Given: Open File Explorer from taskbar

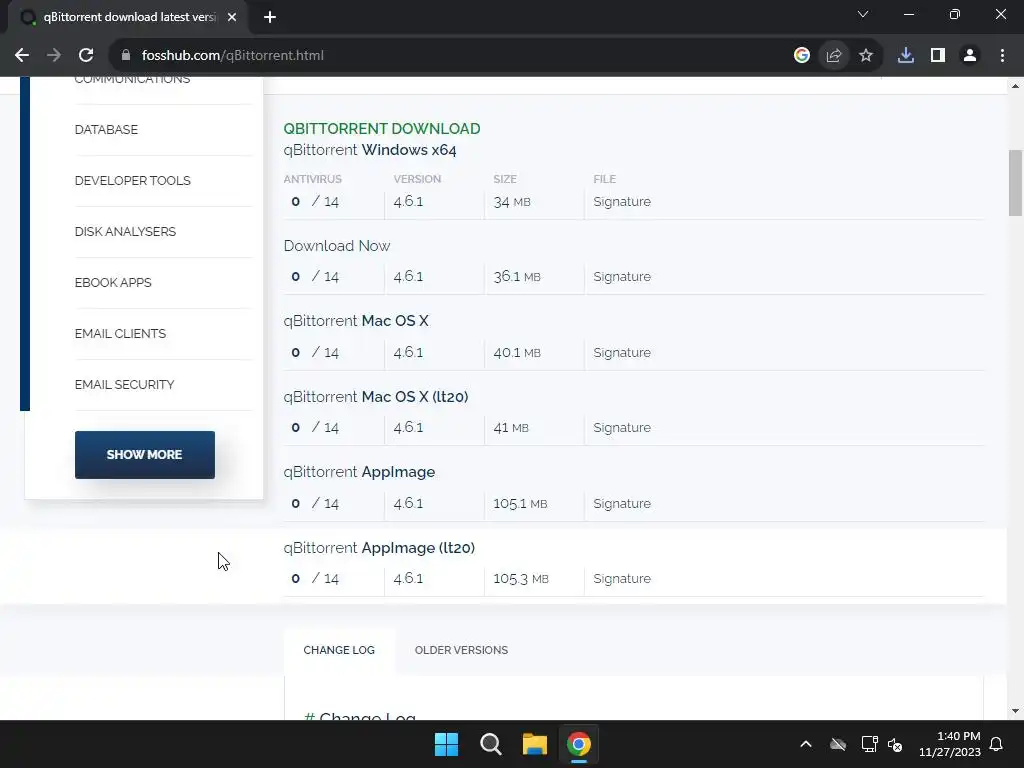Looking at the screenshot, I should (534, 744).
